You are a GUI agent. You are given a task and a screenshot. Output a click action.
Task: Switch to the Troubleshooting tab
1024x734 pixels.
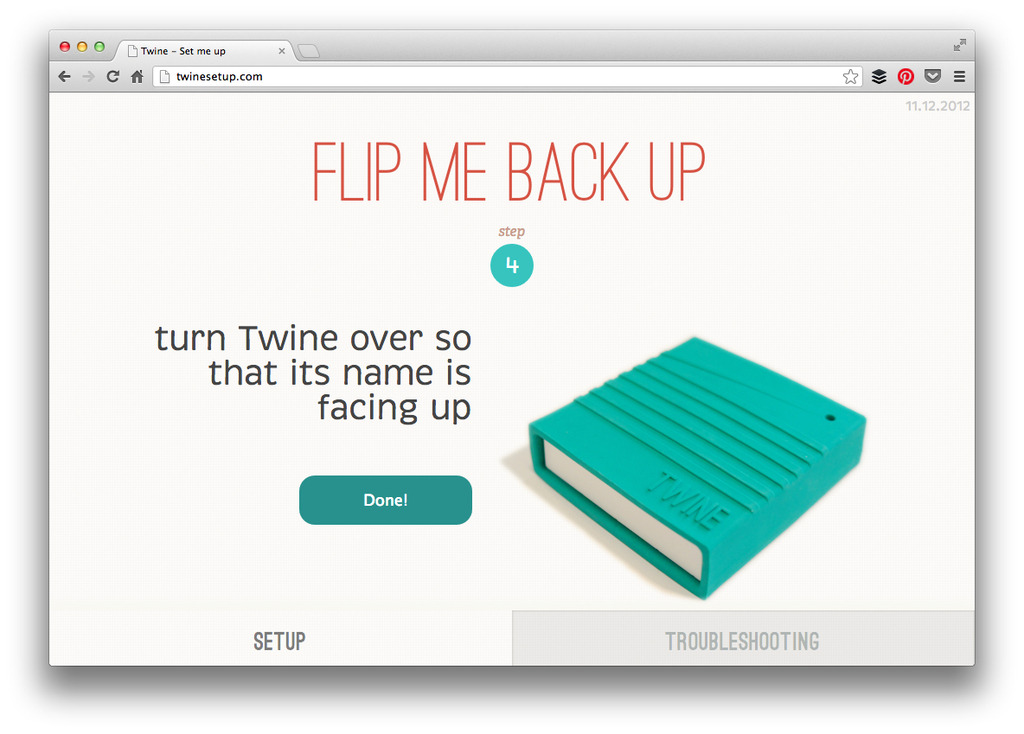[x=743, y=640]
